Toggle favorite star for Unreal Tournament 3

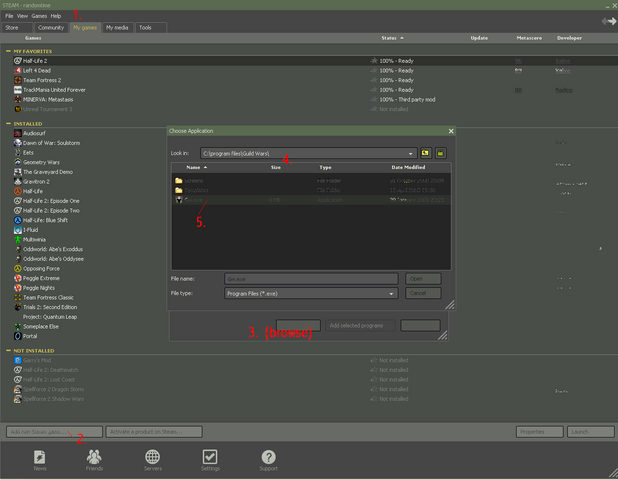point(374,109)
